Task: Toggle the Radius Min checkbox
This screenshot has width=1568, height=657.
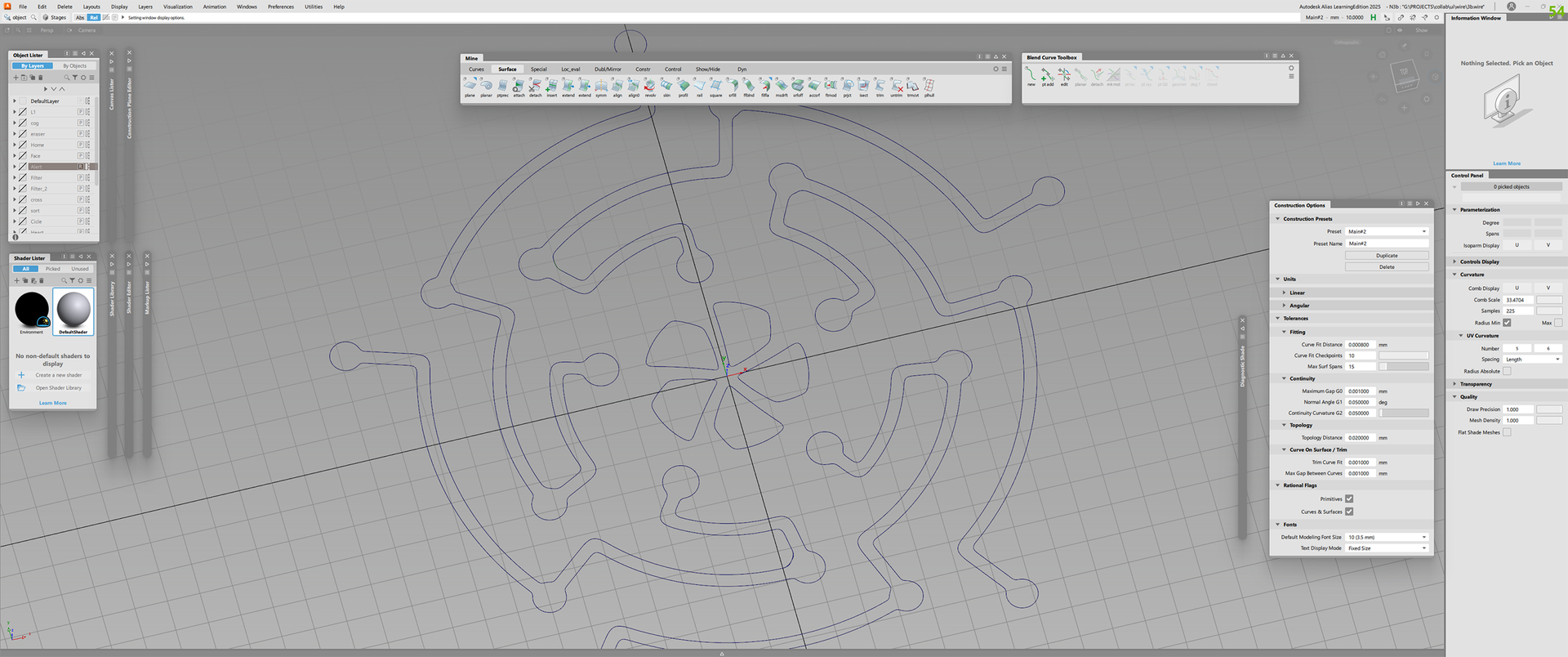Action: coord(1507,323)
